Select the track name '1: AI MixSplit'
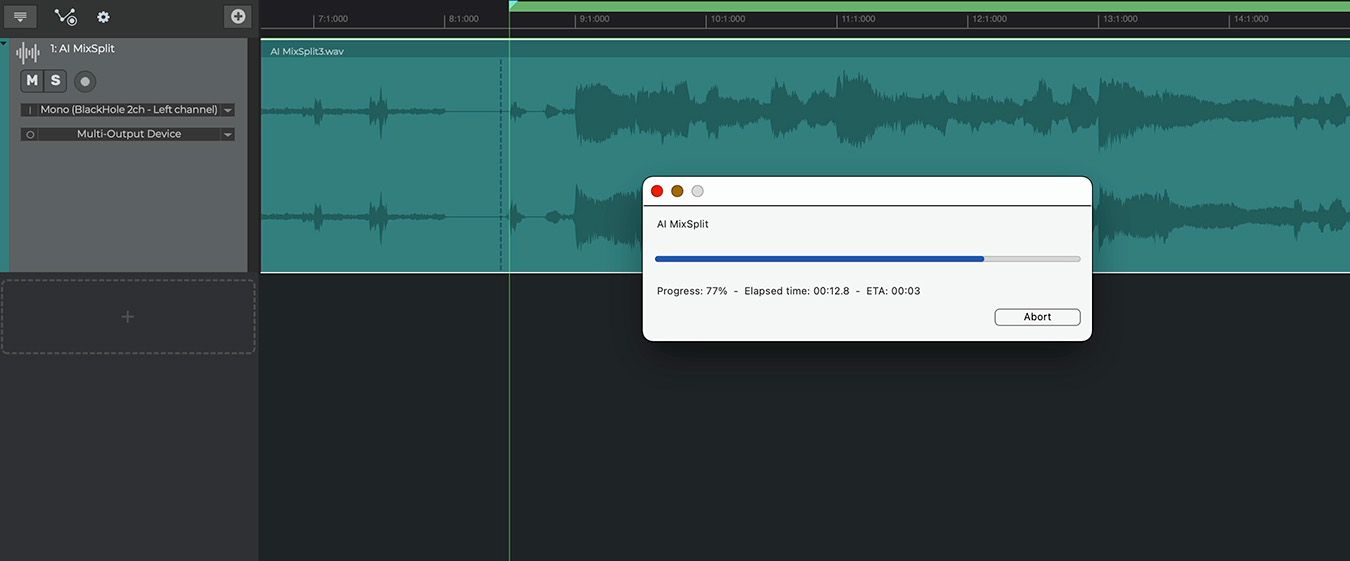Image resolution: width=1350 pixels, height=561 pixels. point(82,48)
